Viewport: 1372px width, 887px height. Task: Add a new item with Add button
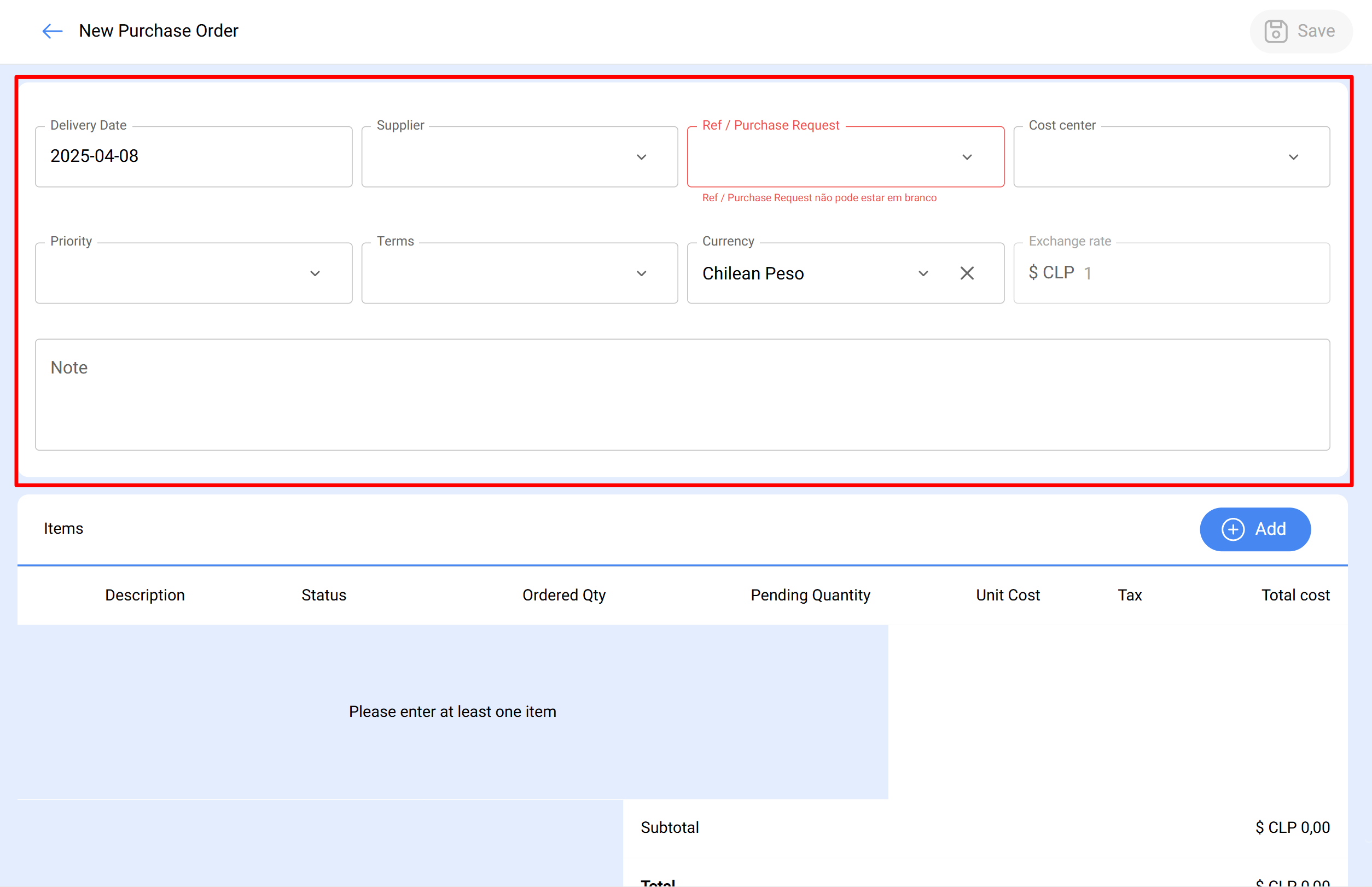(1255, 529)
